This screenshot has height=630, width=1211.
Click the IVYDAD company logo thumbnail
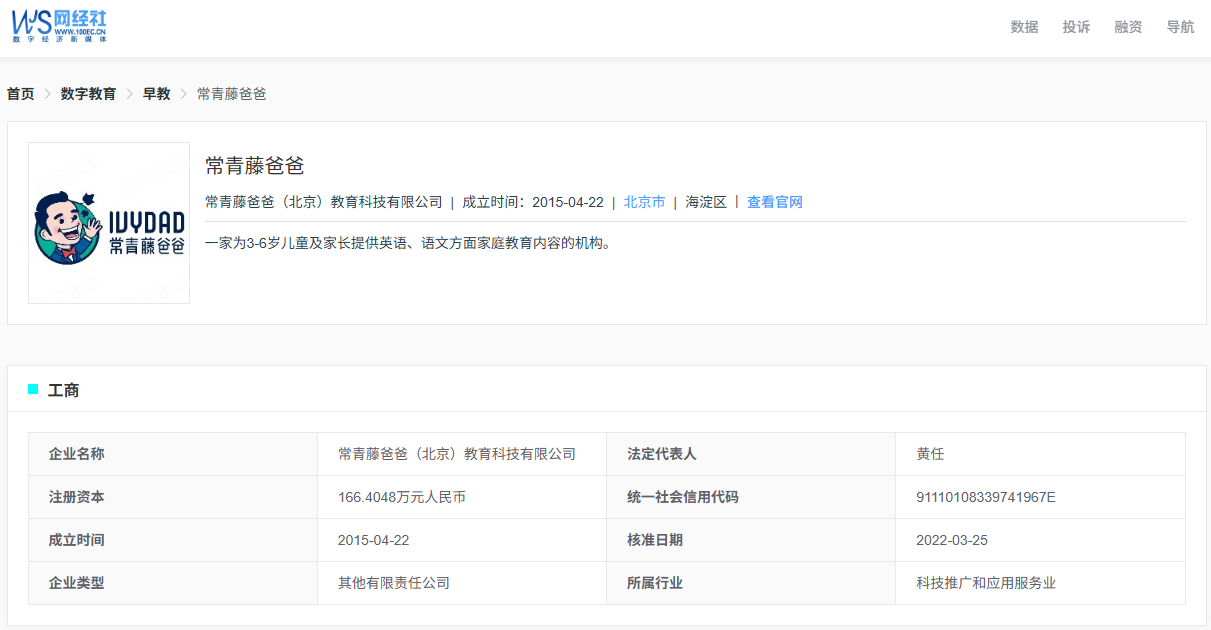(x=109, y=223)
